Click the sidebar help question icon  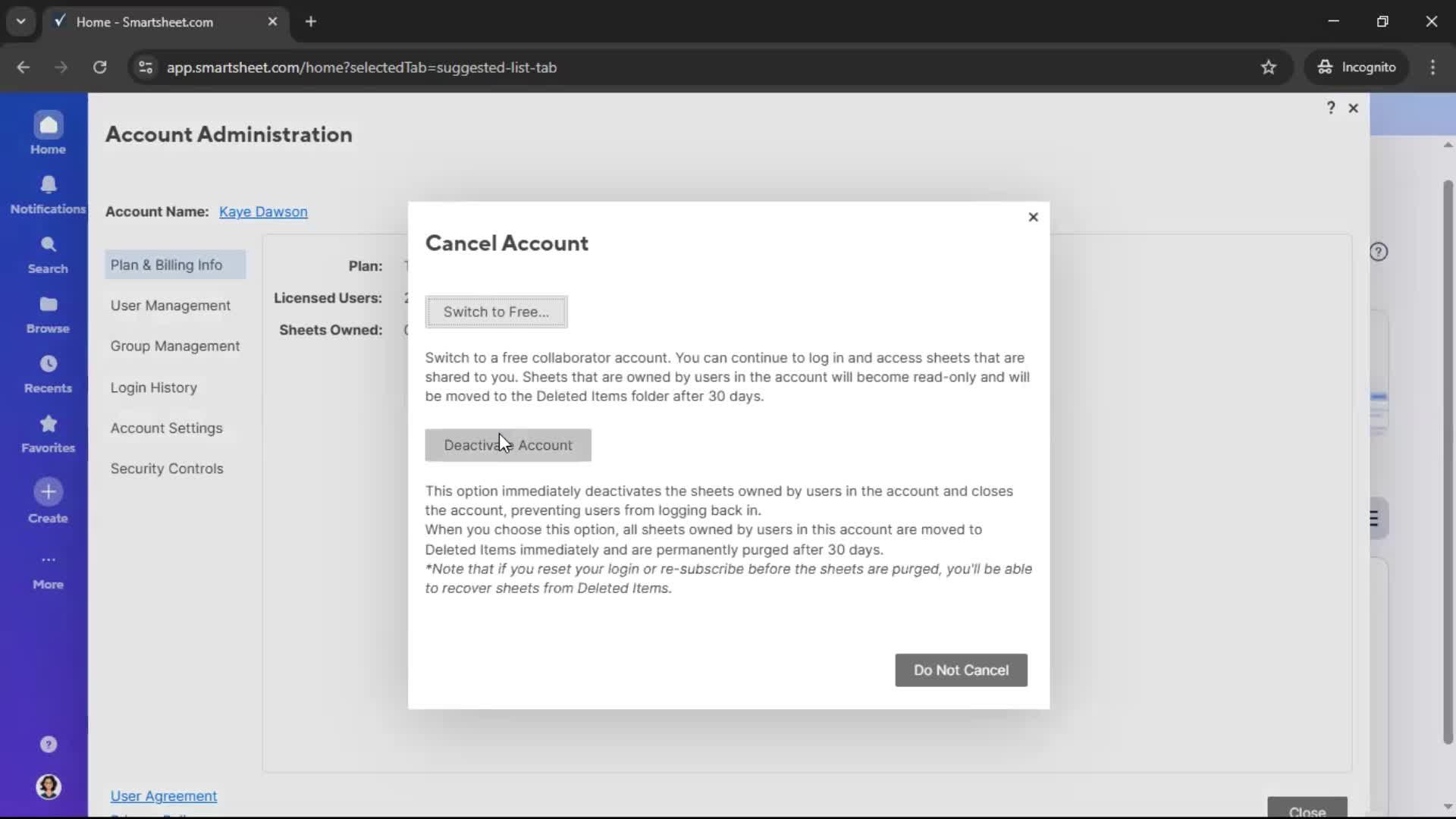(48, 744)
